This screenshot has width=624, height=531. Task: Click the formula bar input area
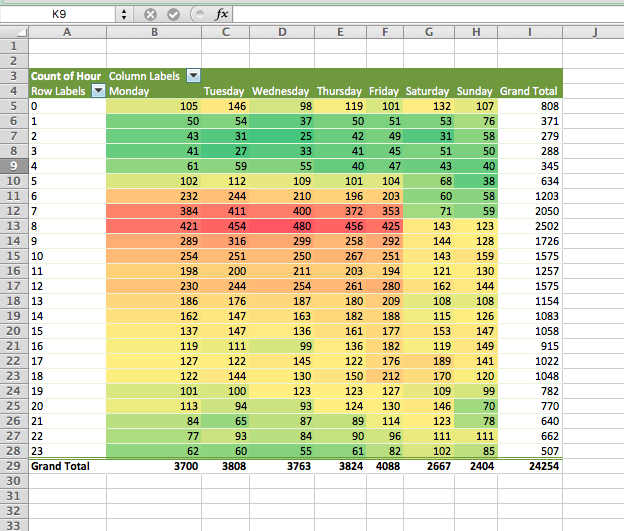[428, 14]
